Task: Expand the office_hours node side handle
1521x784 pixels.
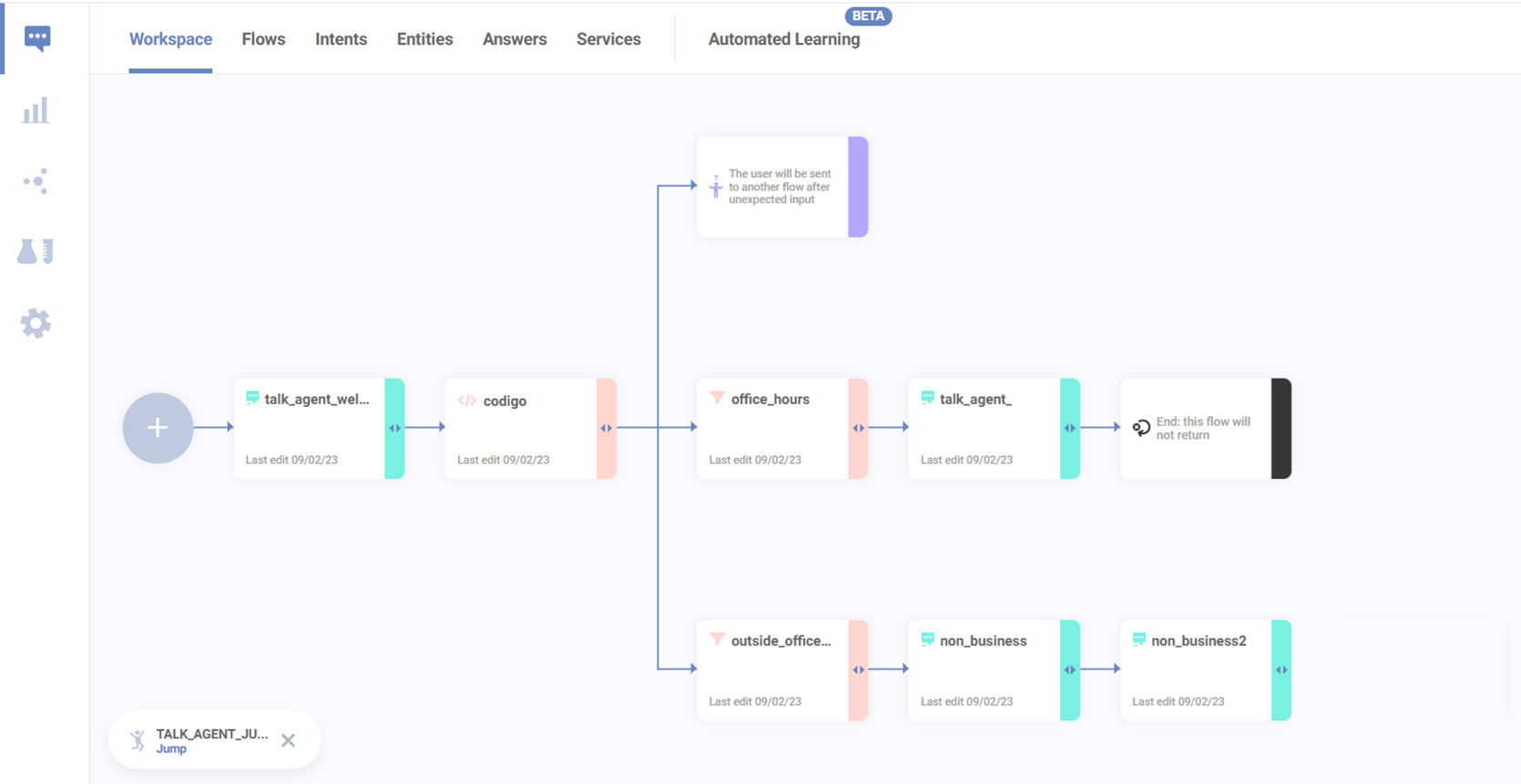Action: (x=858, y=428)
